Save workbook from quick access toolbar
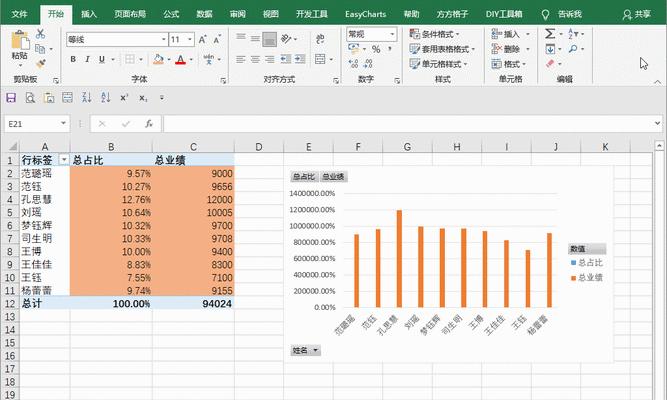This screenshot has height=400, width=667. [x=11, y=98]
